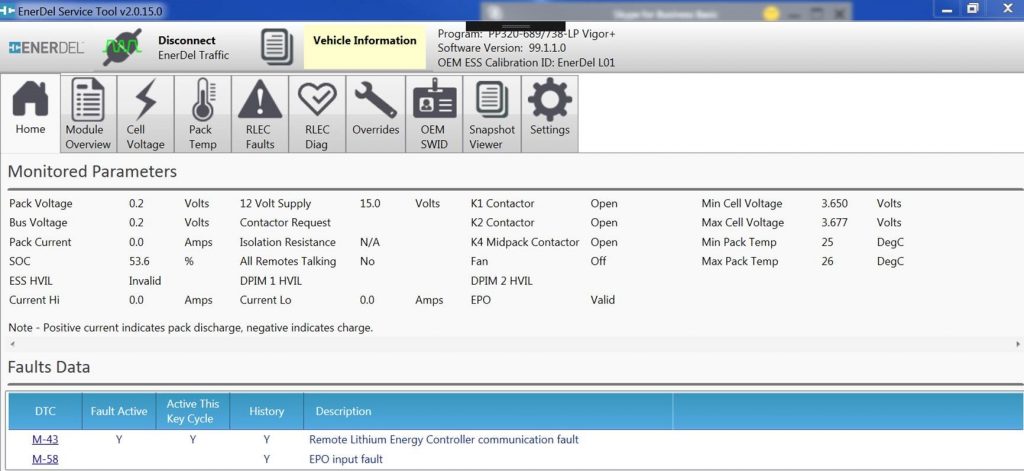Click the Disconnect EnerDel Traffic label
This screenshot has width=1024, height=471.
193,48
